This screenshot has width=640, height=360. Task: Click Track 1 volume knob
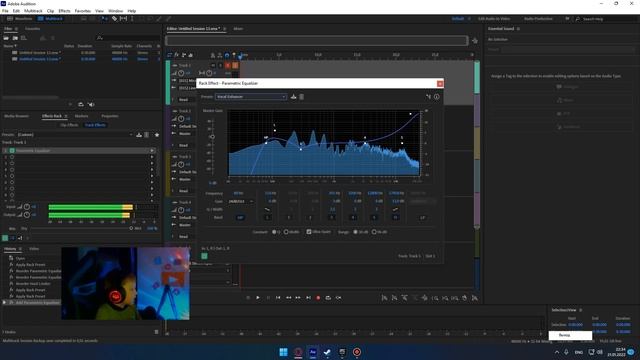click(181, 73)
